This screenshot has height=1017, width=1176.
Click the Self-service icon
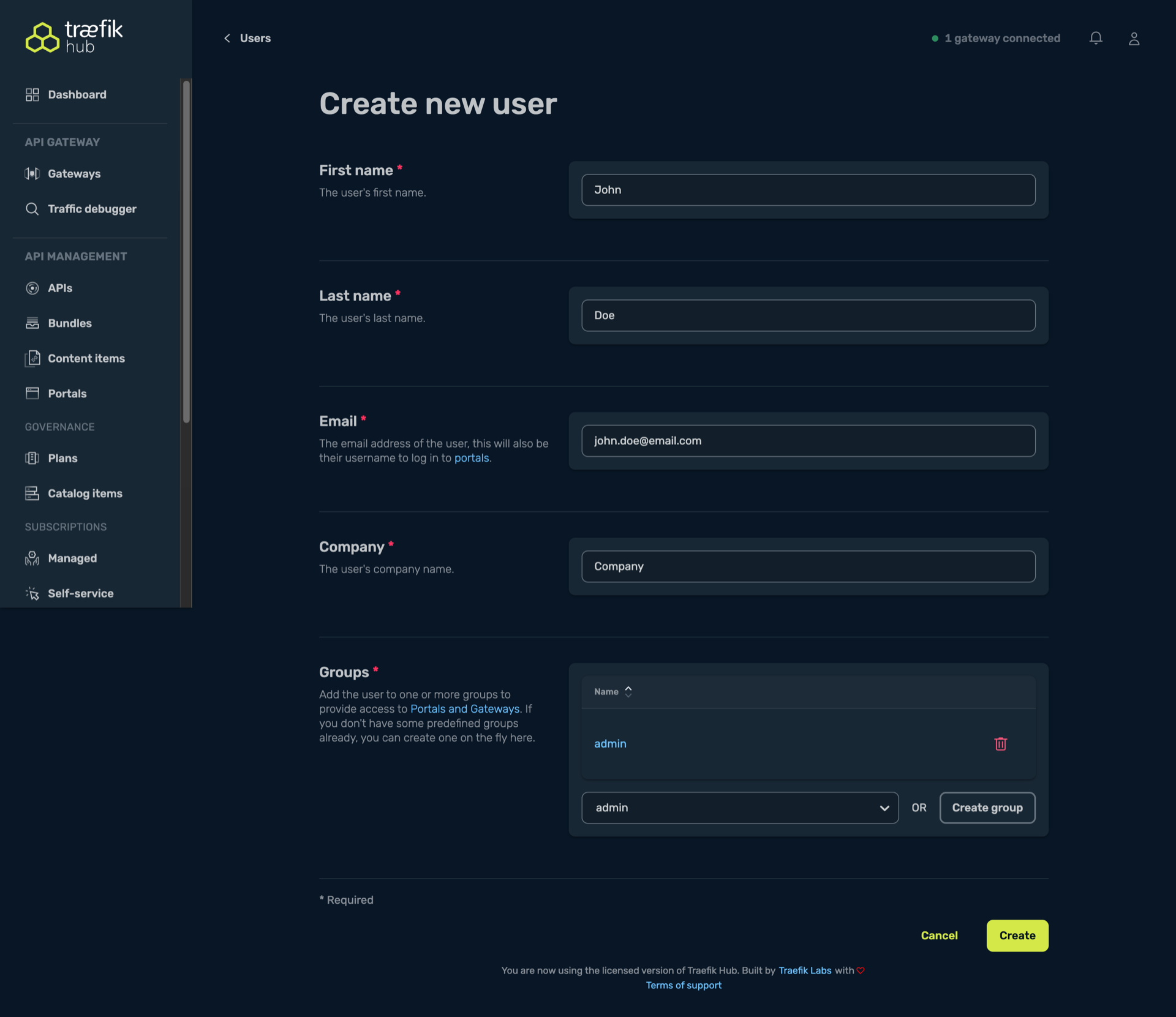[x=32, y=593]
